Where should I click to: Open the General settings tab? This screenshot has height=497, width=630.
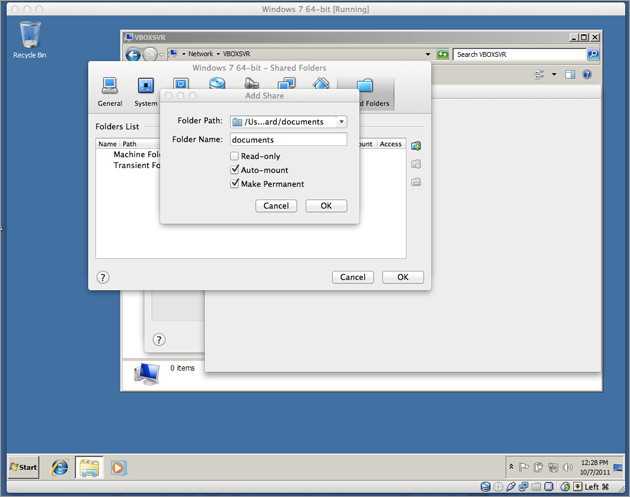point(110,92)
